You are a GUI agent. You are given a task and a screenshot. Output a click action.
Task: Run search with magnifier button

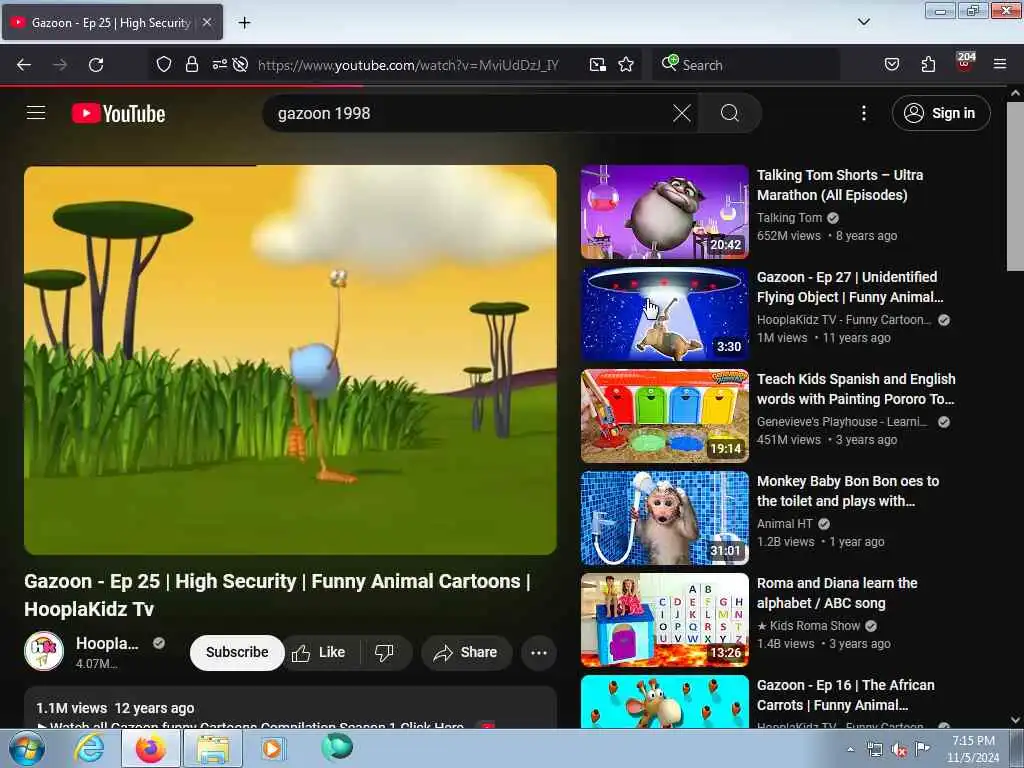(x=729, y=113)
